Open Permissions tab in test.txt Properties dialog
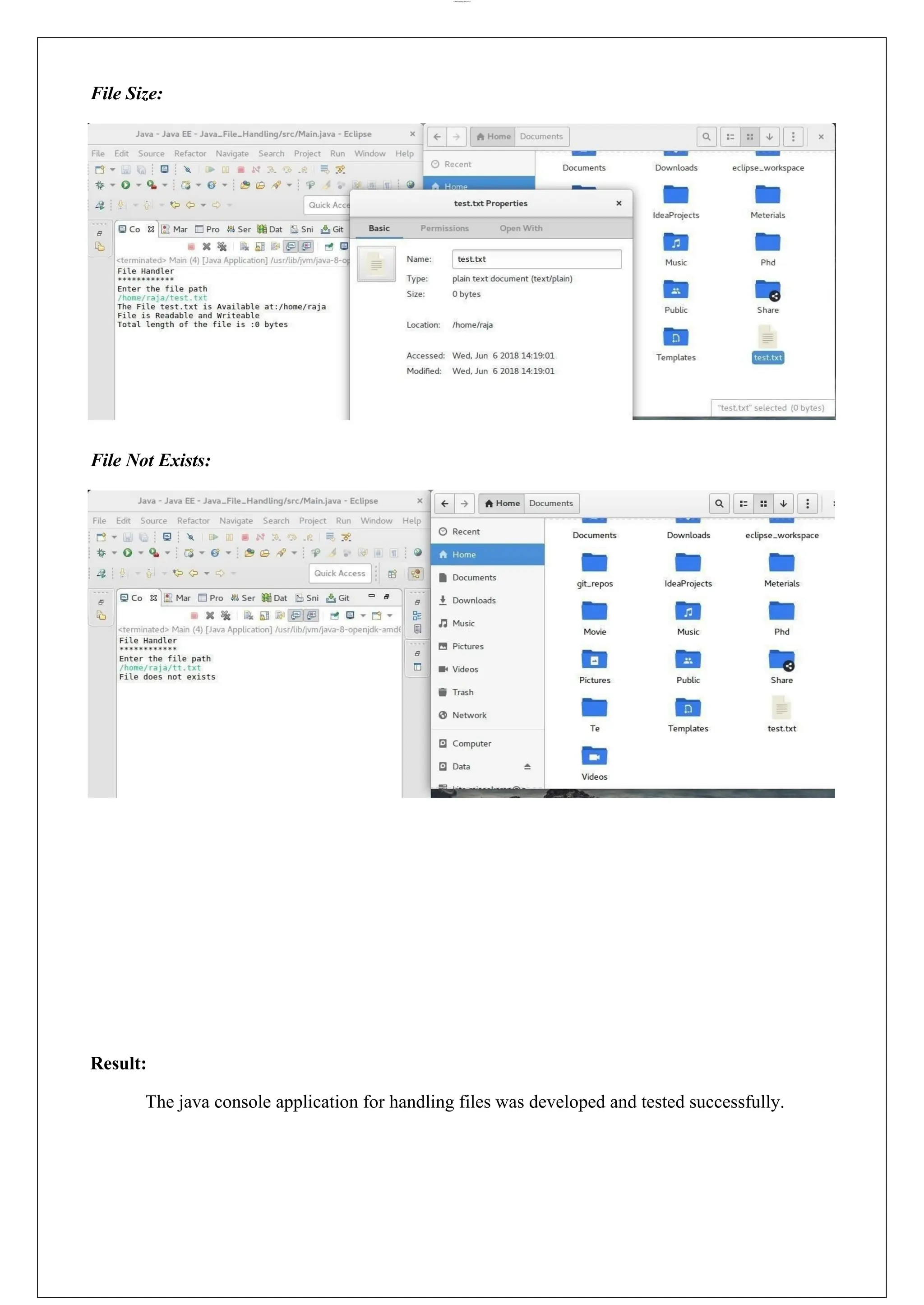This screenshot has width=924, height=1305. (x=444, y=228)
